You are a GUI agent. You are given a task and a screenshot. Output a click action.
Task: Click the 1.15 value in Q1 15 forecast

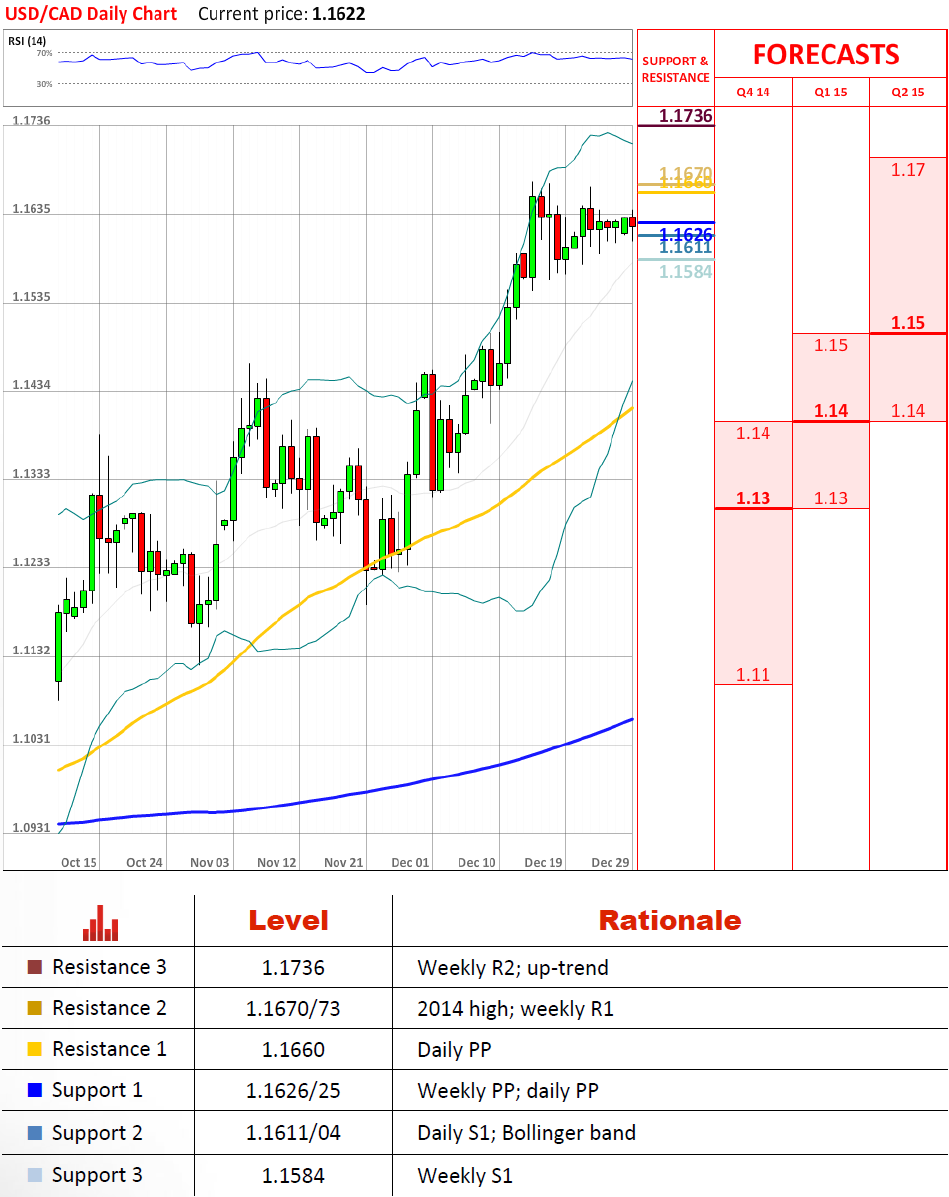831,345
